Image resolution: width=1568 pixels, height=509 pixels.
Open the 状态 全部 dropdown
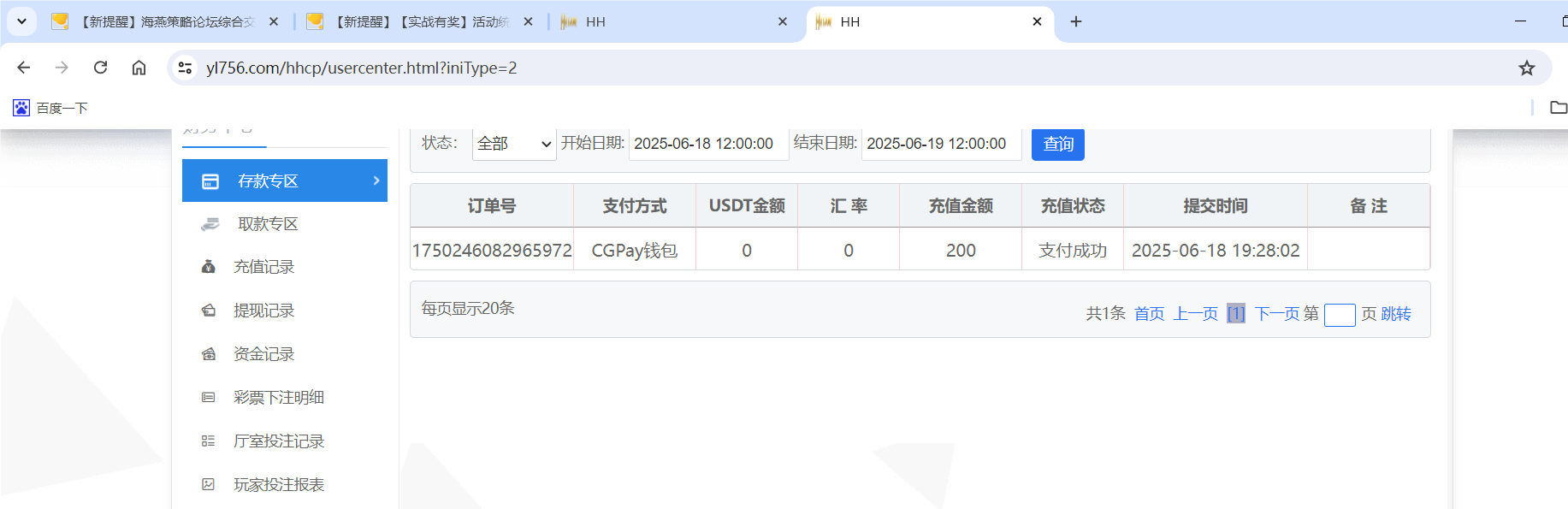click(514, 144)
